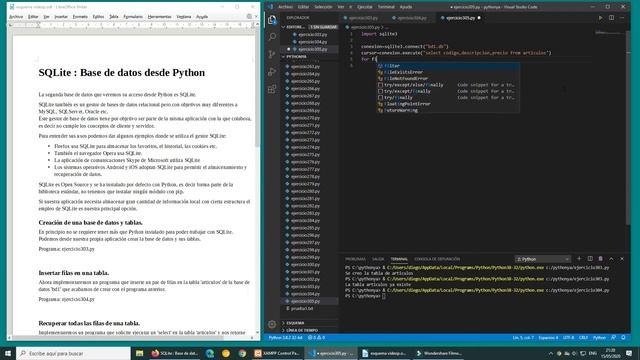Change encoding via UTF-8 in status bar
The height and width of the screenshot is (360, 640).
pos(569,338)
